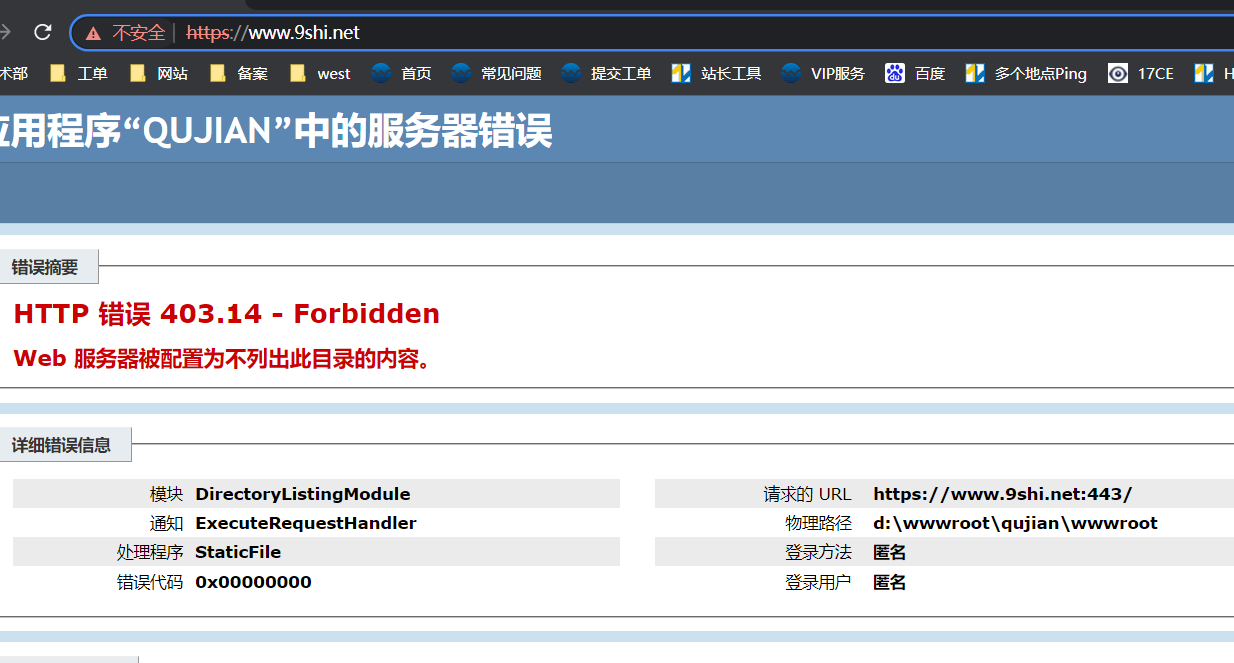The image size is (1234, 663).
Task: Click the browser reload button
Action: point(42,32)
